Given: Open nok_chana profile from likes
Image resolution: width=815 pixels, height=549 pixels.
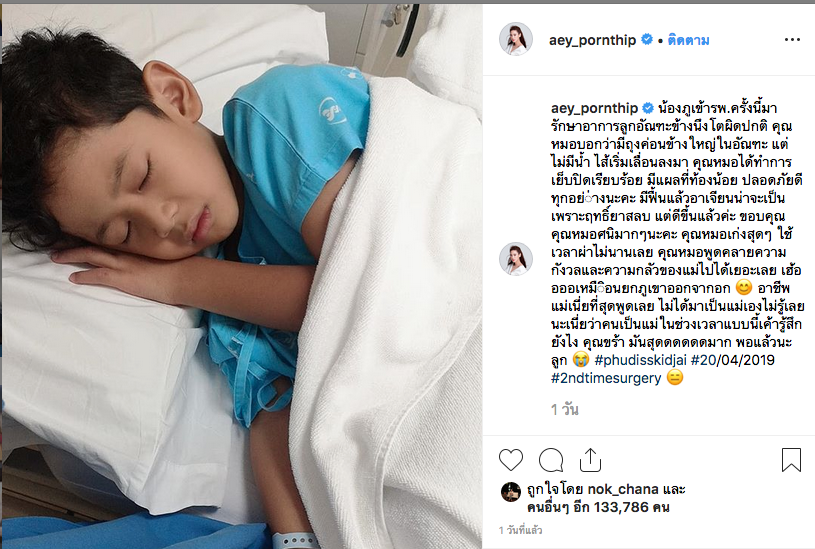Looking at the screenshot, I should click(623, 489).
